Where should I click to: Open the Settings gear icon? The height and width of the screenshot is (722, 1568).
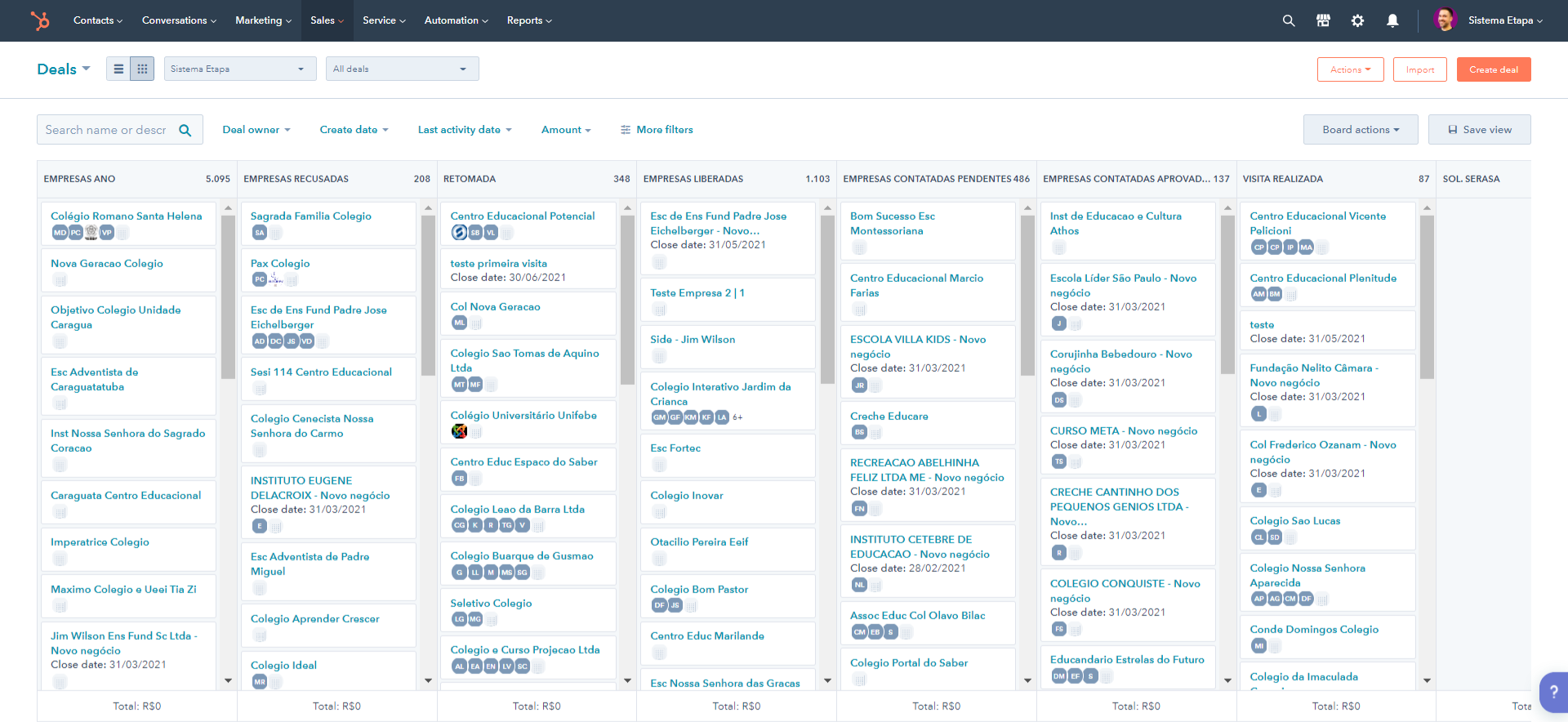click(x=1357, y=20)
